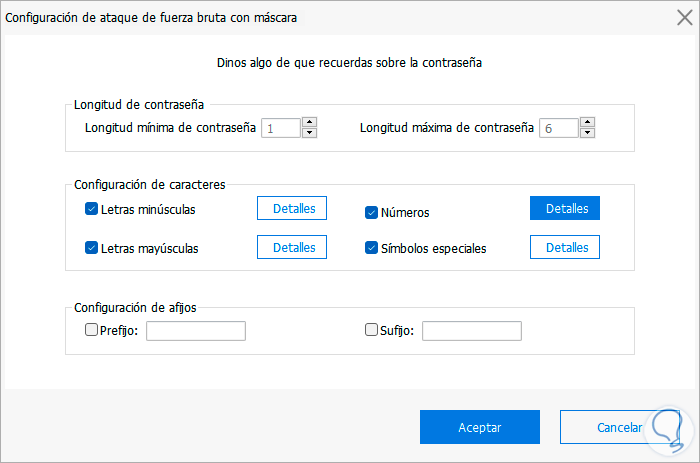Image resolution: width=700 pixels, height=463 pixels.
Task: Open Detalles for Letras mayúsculas
Action: (294, 247)
